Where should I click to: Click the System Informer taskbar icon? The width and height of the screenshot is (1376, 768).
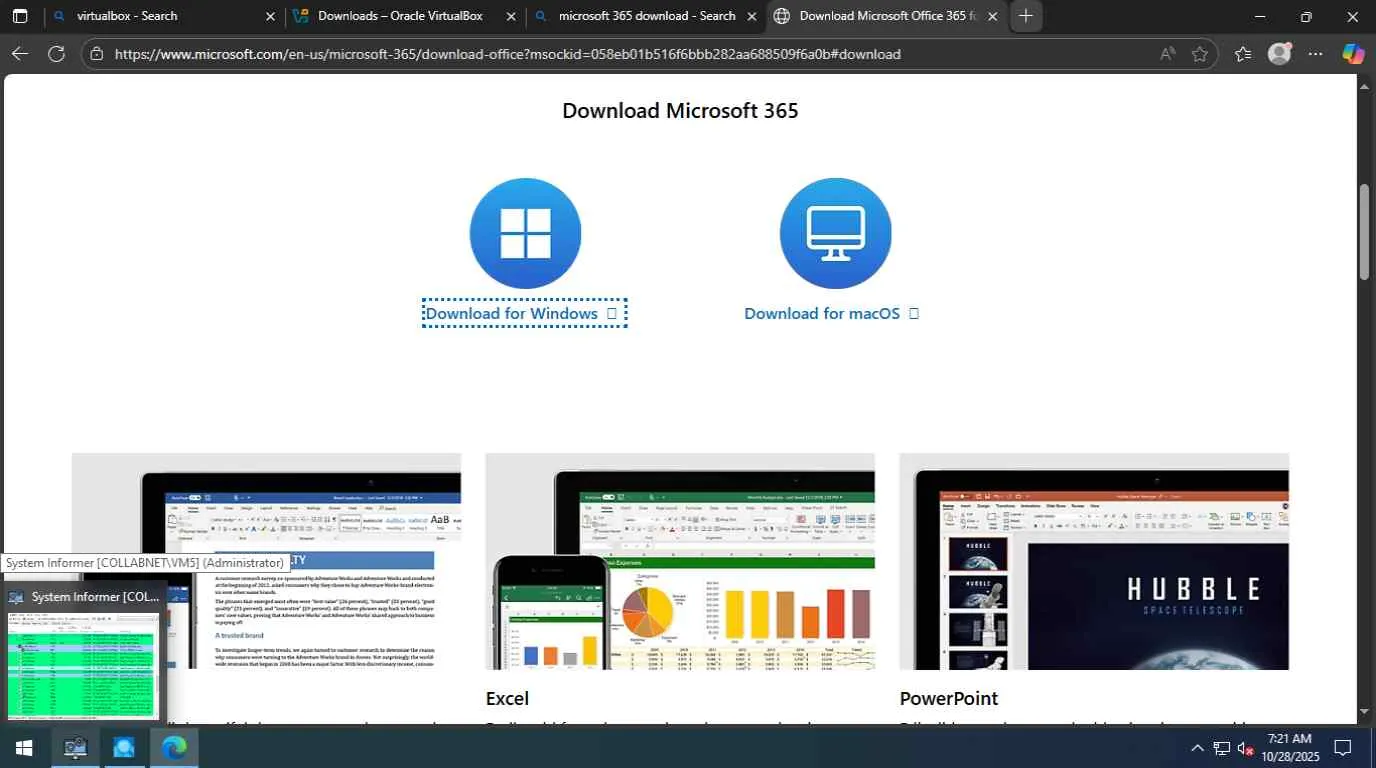tap(74, 748)
